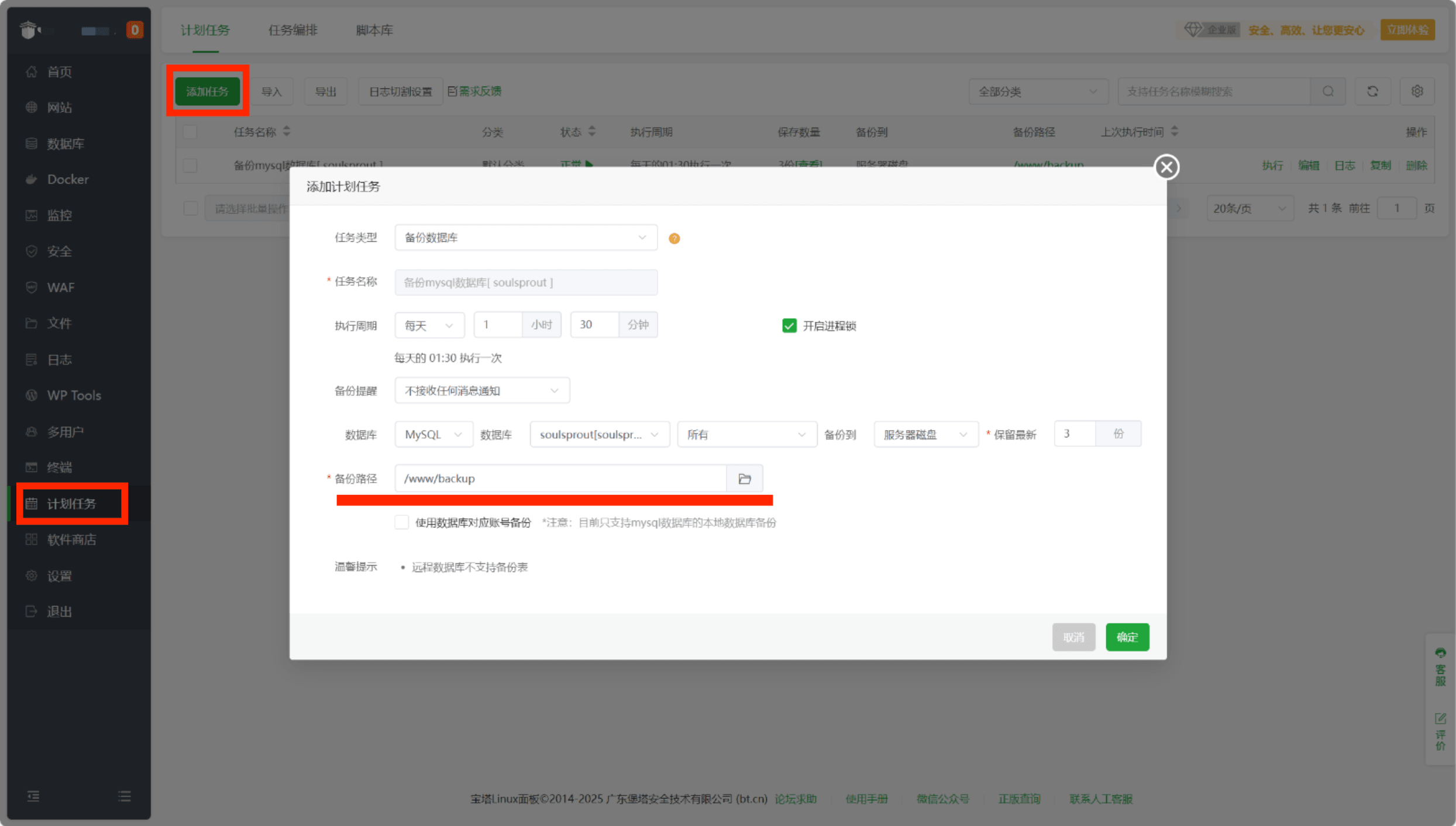Expand the 任务类型 dropdown showing 备份数据库
The height and width of the screenshot is (826, 1456).
525,238
